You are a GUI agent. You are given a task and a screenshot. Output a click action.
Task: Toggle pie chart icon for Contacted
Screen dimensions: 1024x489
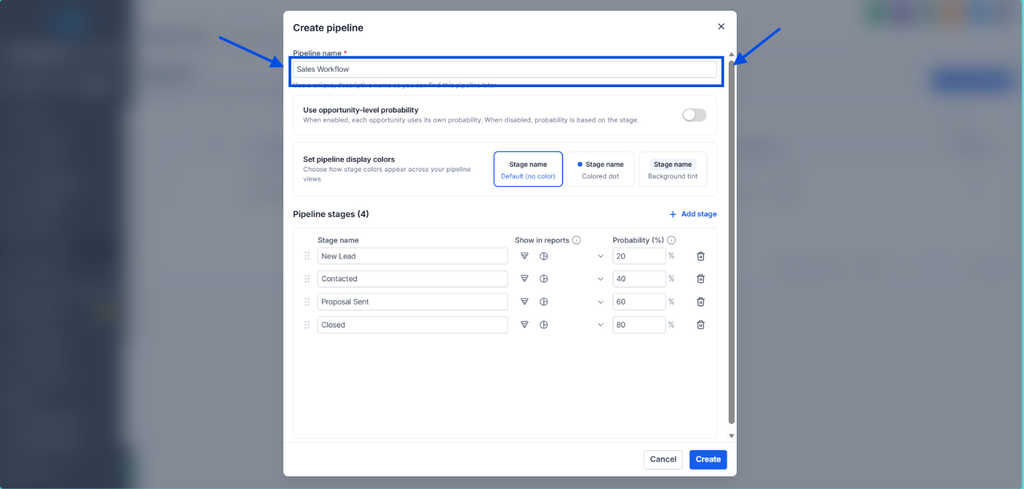543,279
